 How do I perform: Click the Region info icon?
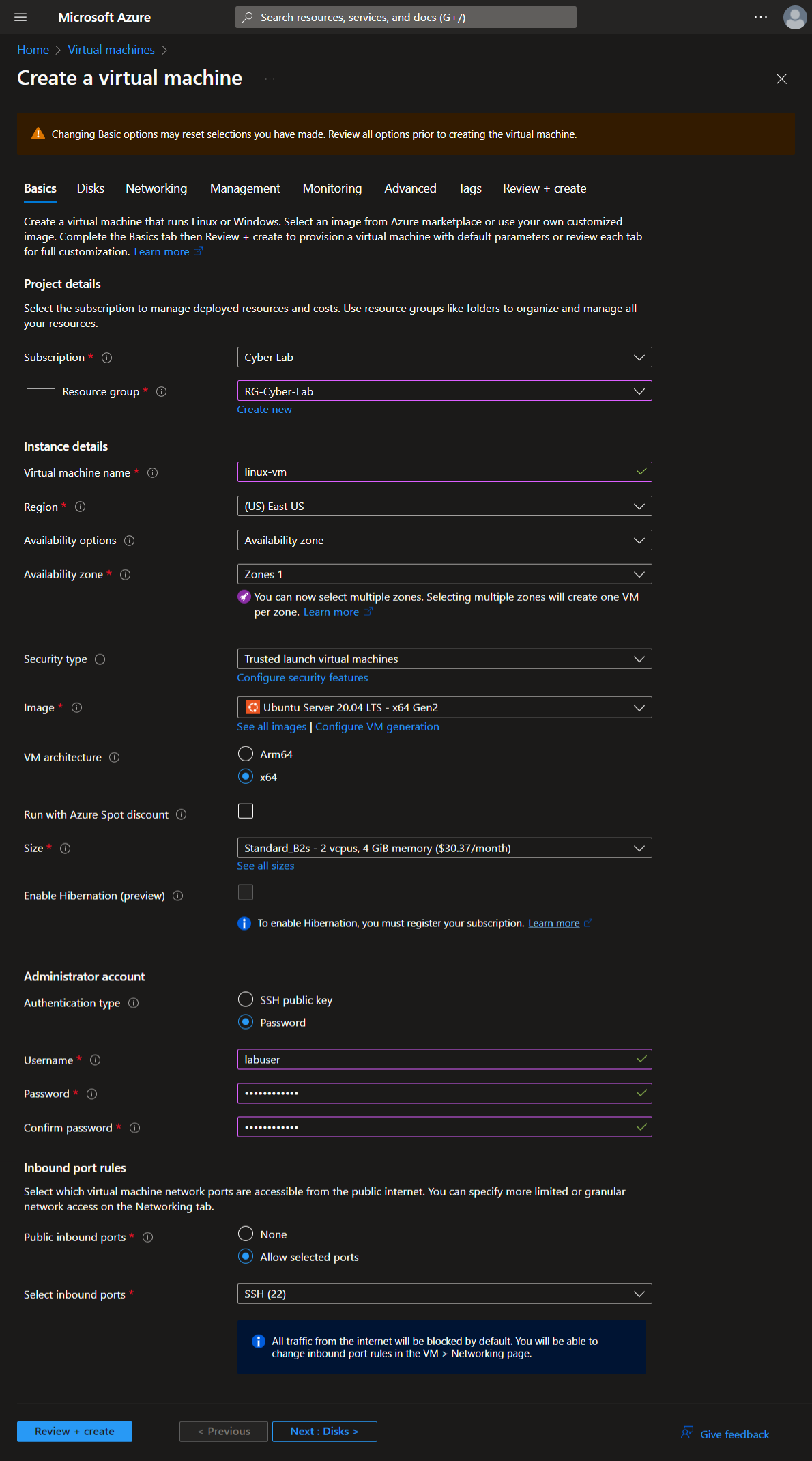(x=81, y=507)
